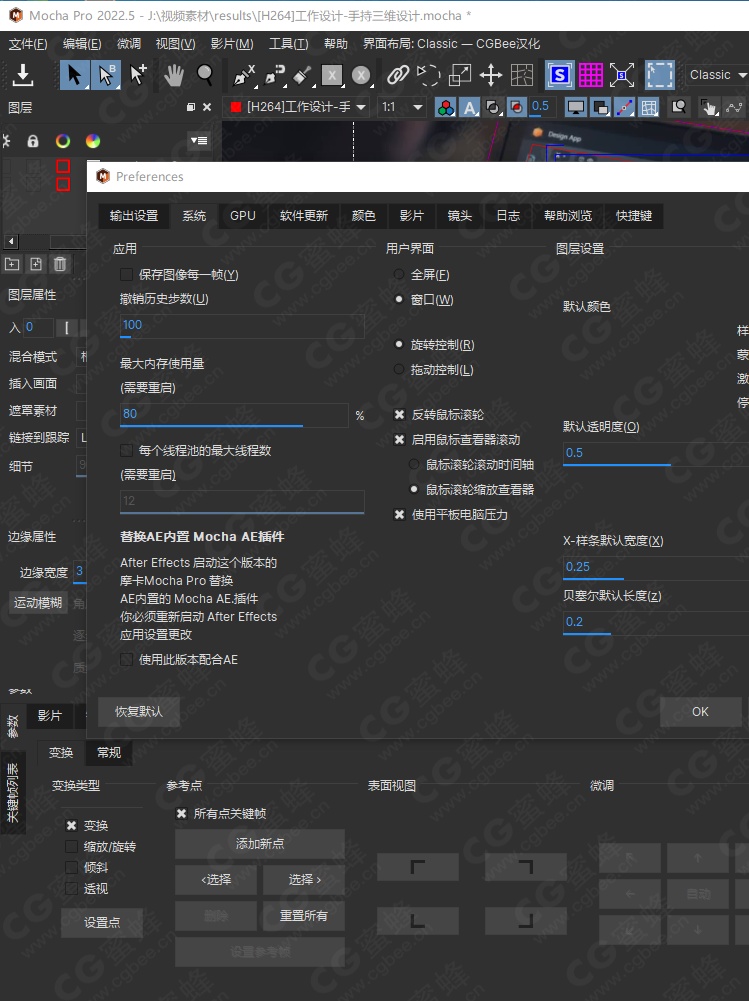Click the layer lock icon
The image size is (749, 1001).
click(33, 141)
